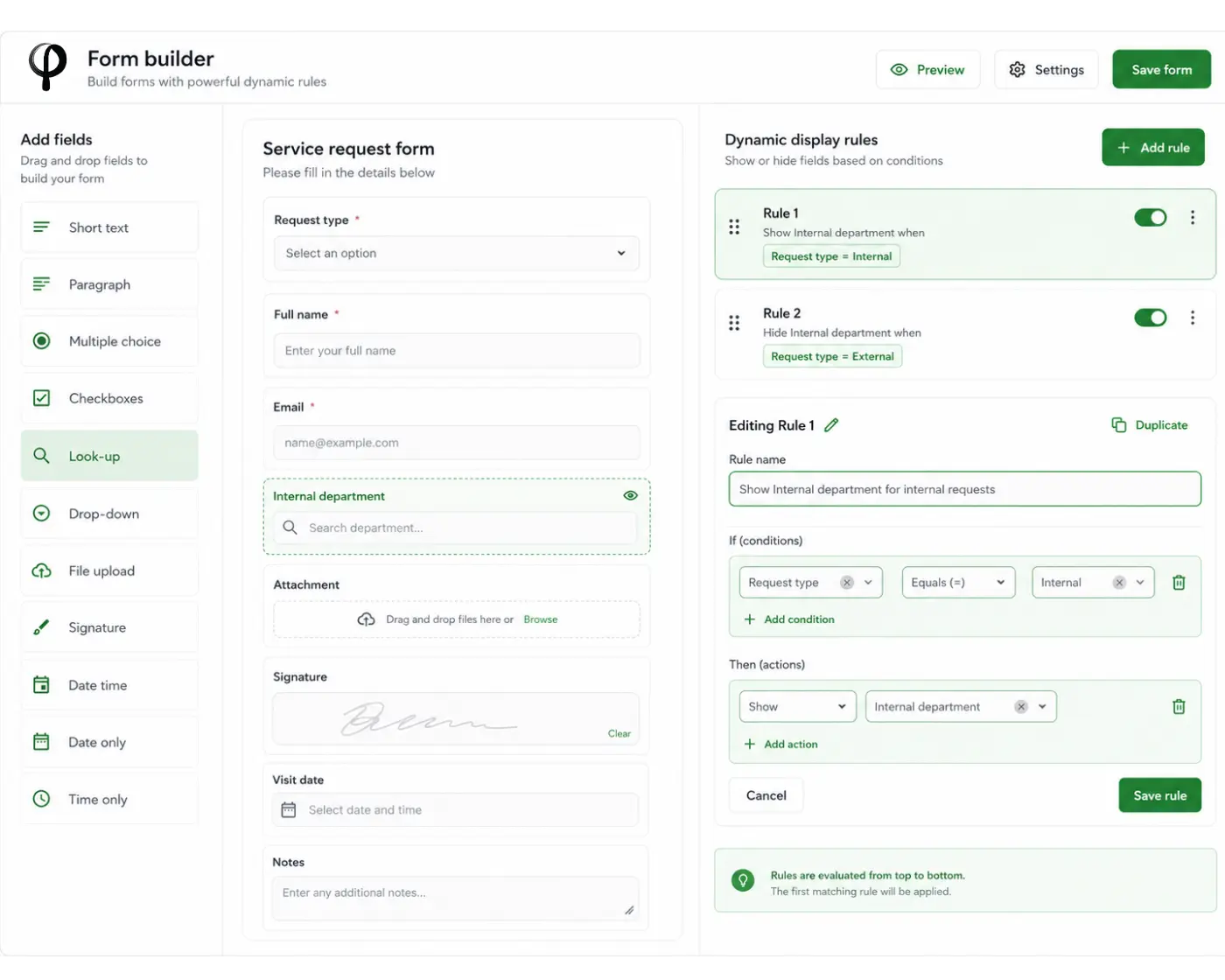Clear the Internal value selection

pos(1118,583)
